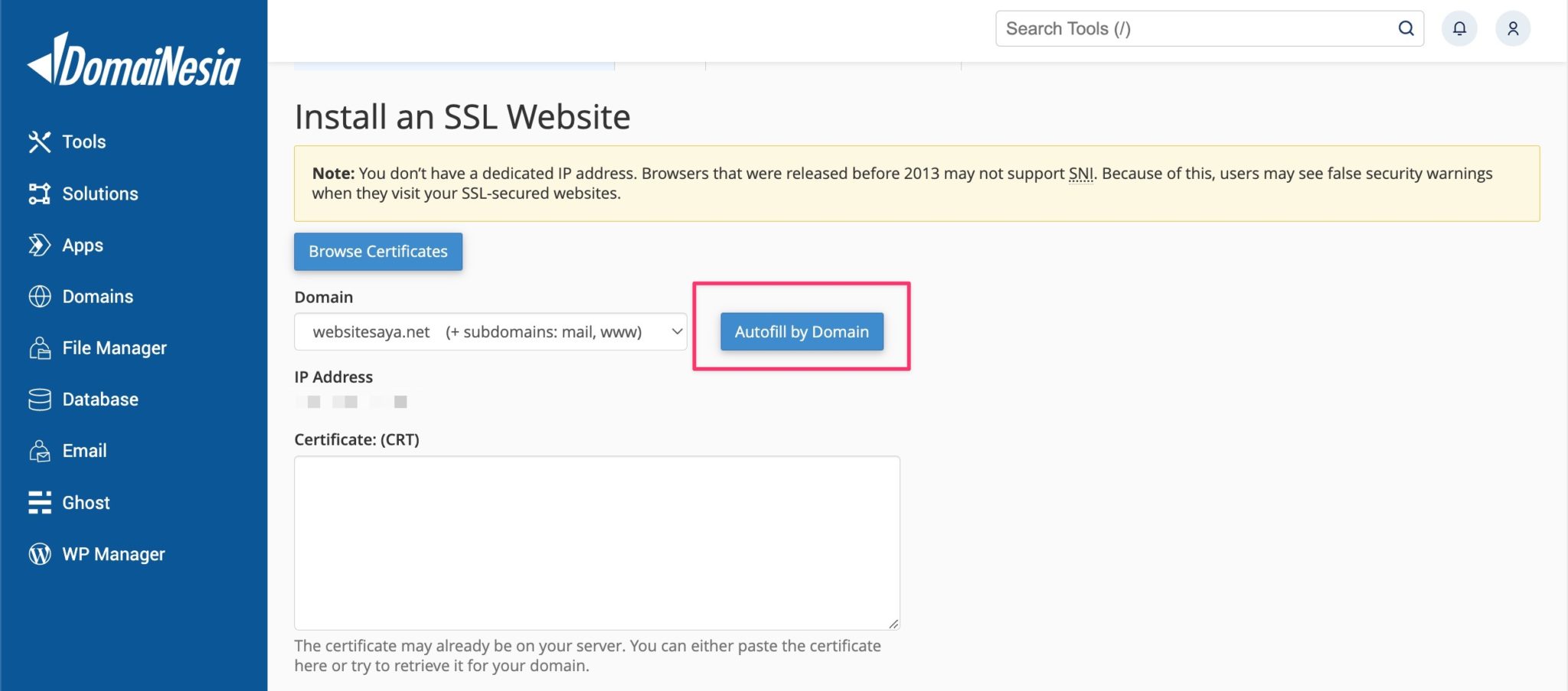
Task: Open WP Manager via the WordPress icon
Action: pos(40,553)
